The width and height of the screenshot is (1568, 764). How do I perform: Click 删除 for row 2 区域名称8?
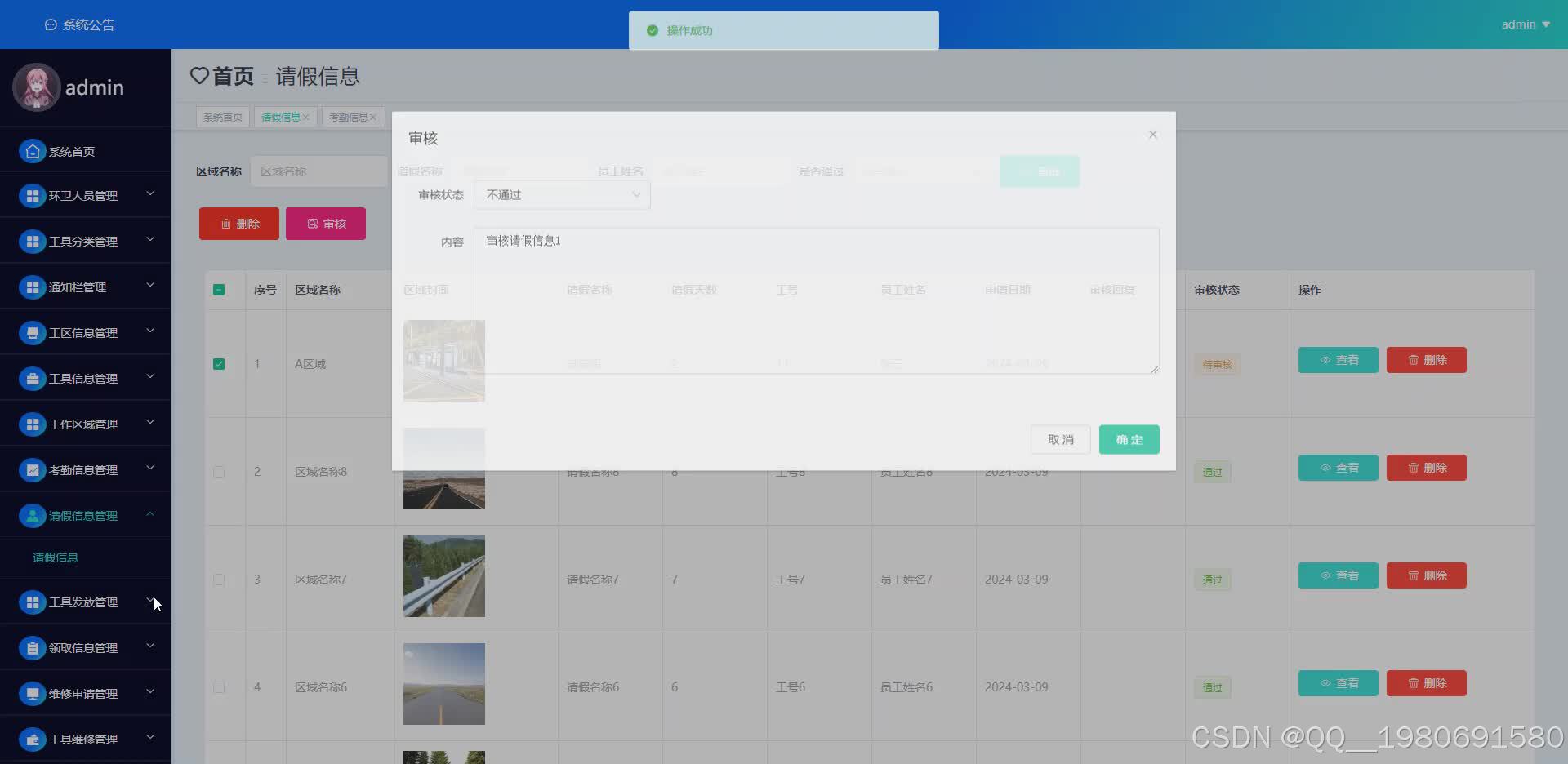pos(1427,468)
